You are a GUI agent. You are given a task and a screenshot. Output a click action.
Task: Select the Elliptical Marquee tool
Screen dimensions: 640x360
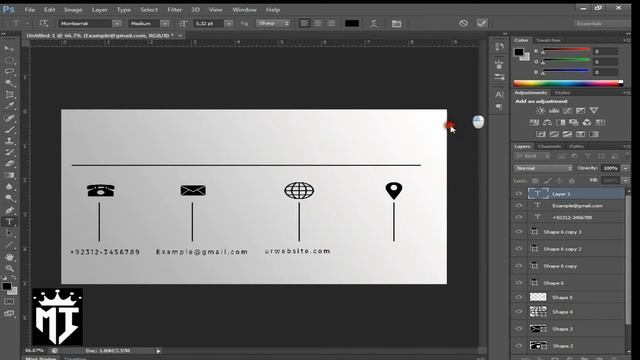pyautogui.click(x=9, y=60)
